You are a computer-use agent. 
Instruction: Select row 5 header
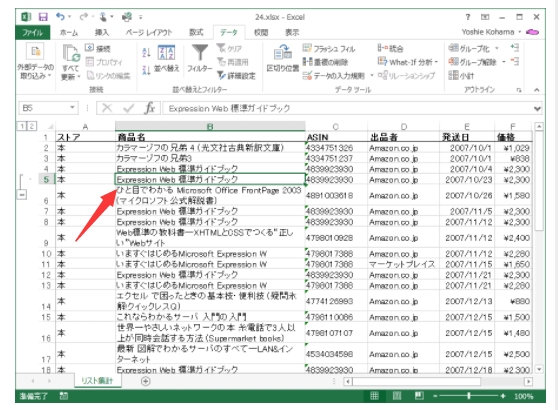tap(46, 179)
